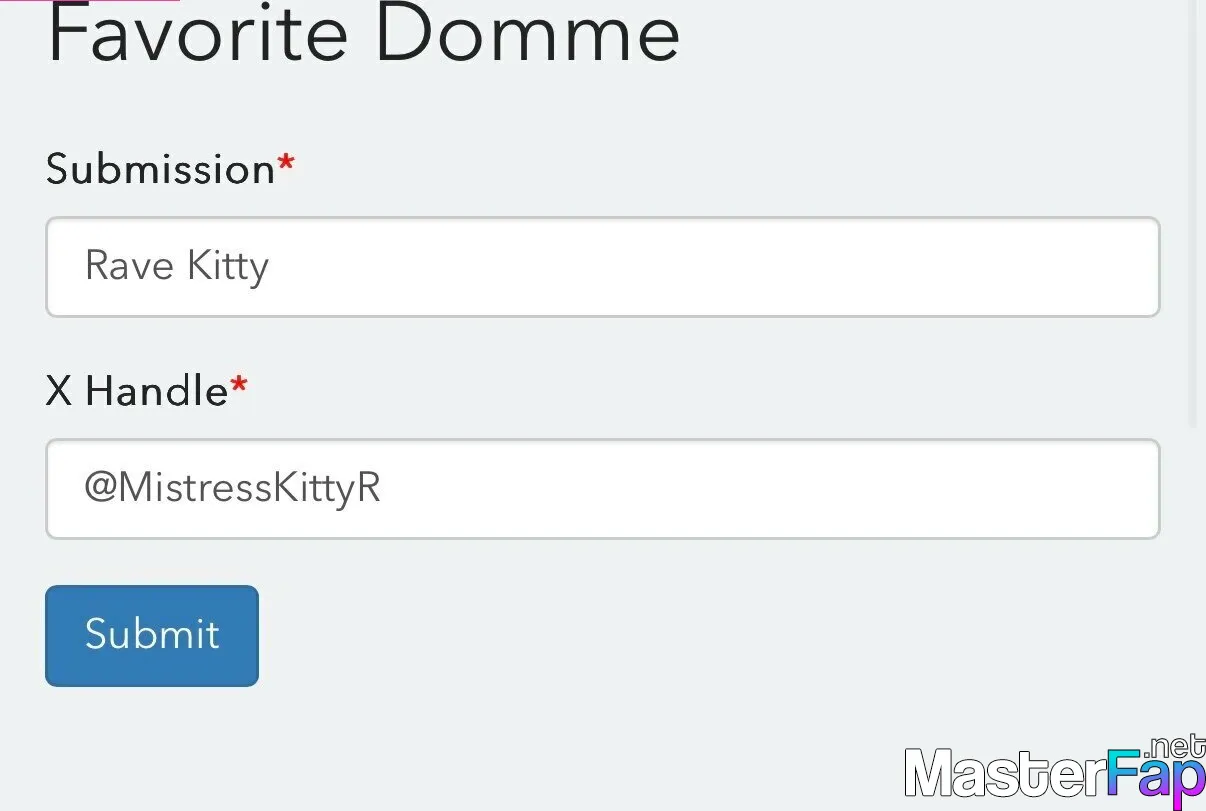1206x811 pixels.
Task: Click the "Rave Kitty" text in Submission
Action: pos(177,267)
